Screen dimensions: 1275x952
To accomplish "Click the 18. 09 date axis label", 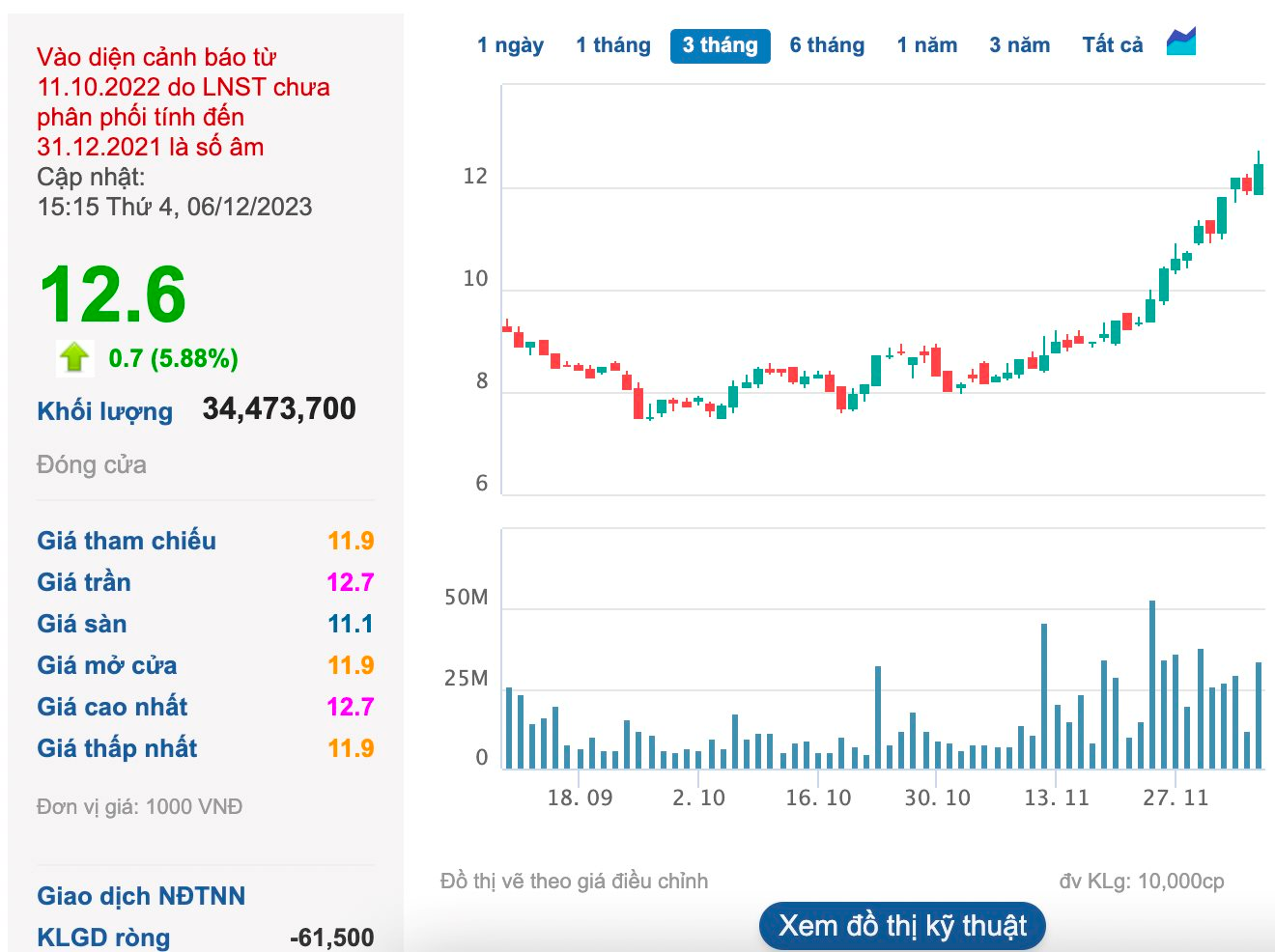I will tap(580, 798).
